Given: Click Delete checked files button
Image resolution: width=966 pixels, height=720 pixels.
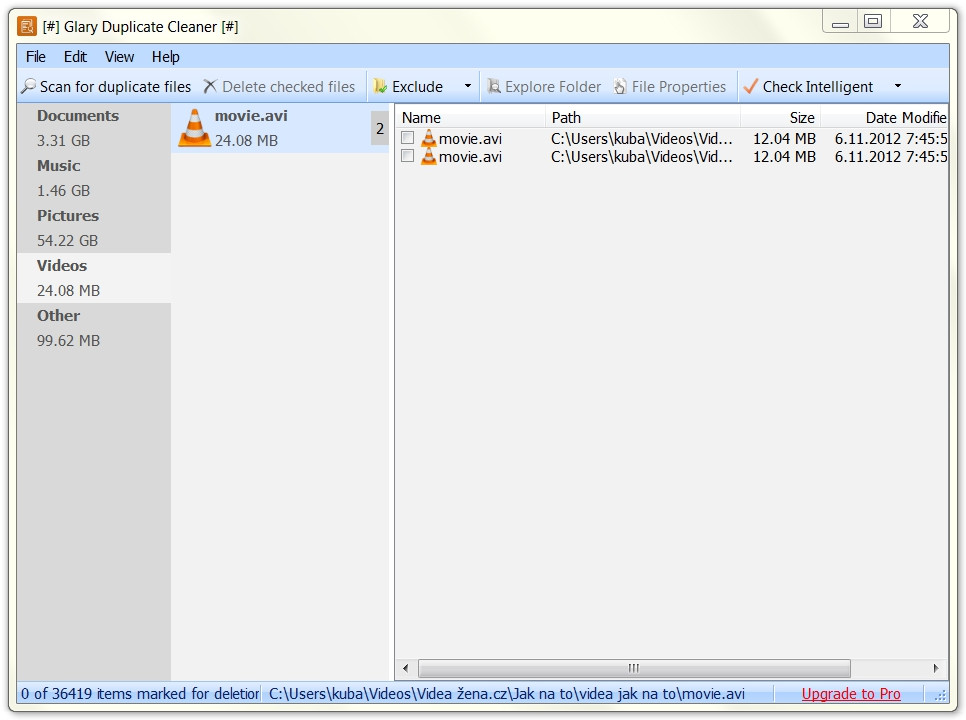Looking at the screenshot, I should (x=279, y=86).
